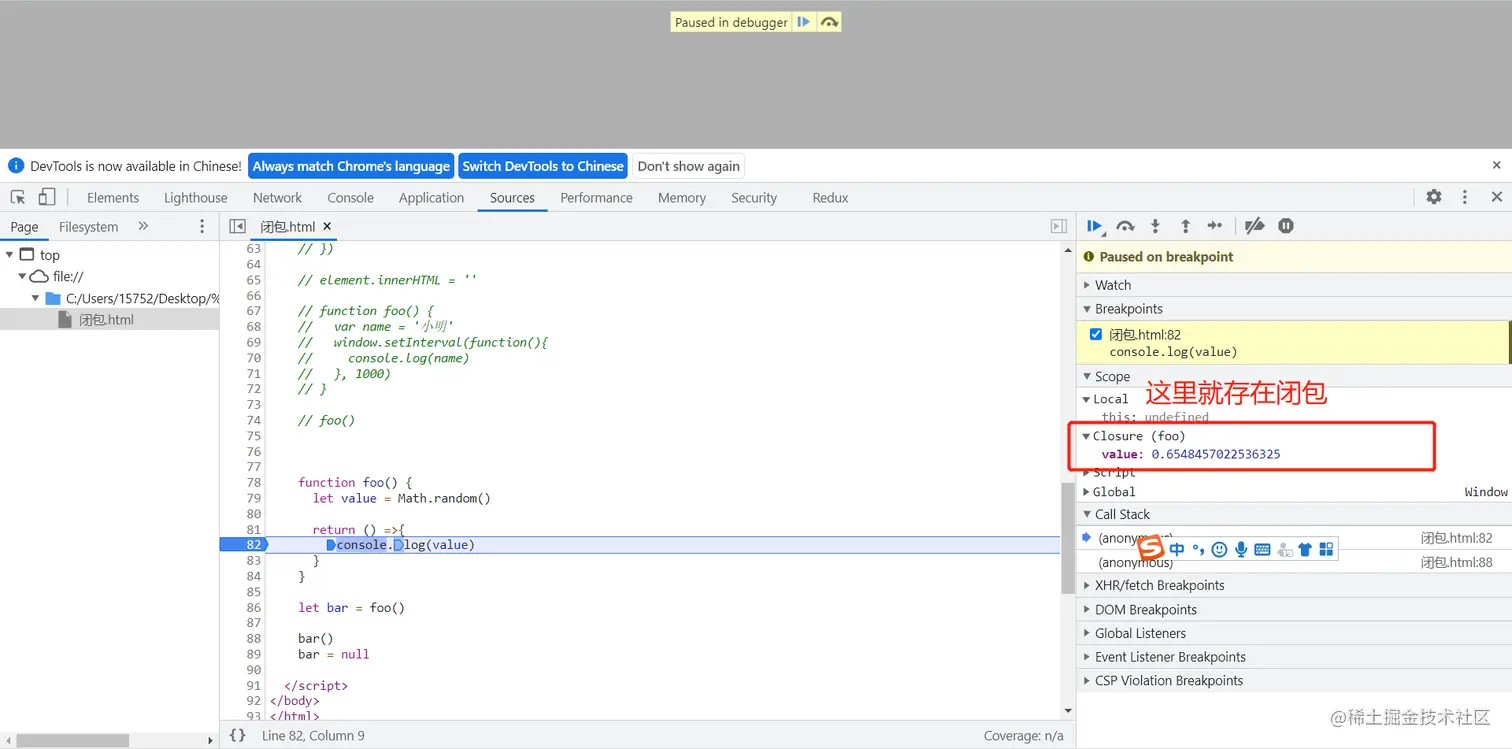
Task: Step out of the current function
Action: (1185, 227)
